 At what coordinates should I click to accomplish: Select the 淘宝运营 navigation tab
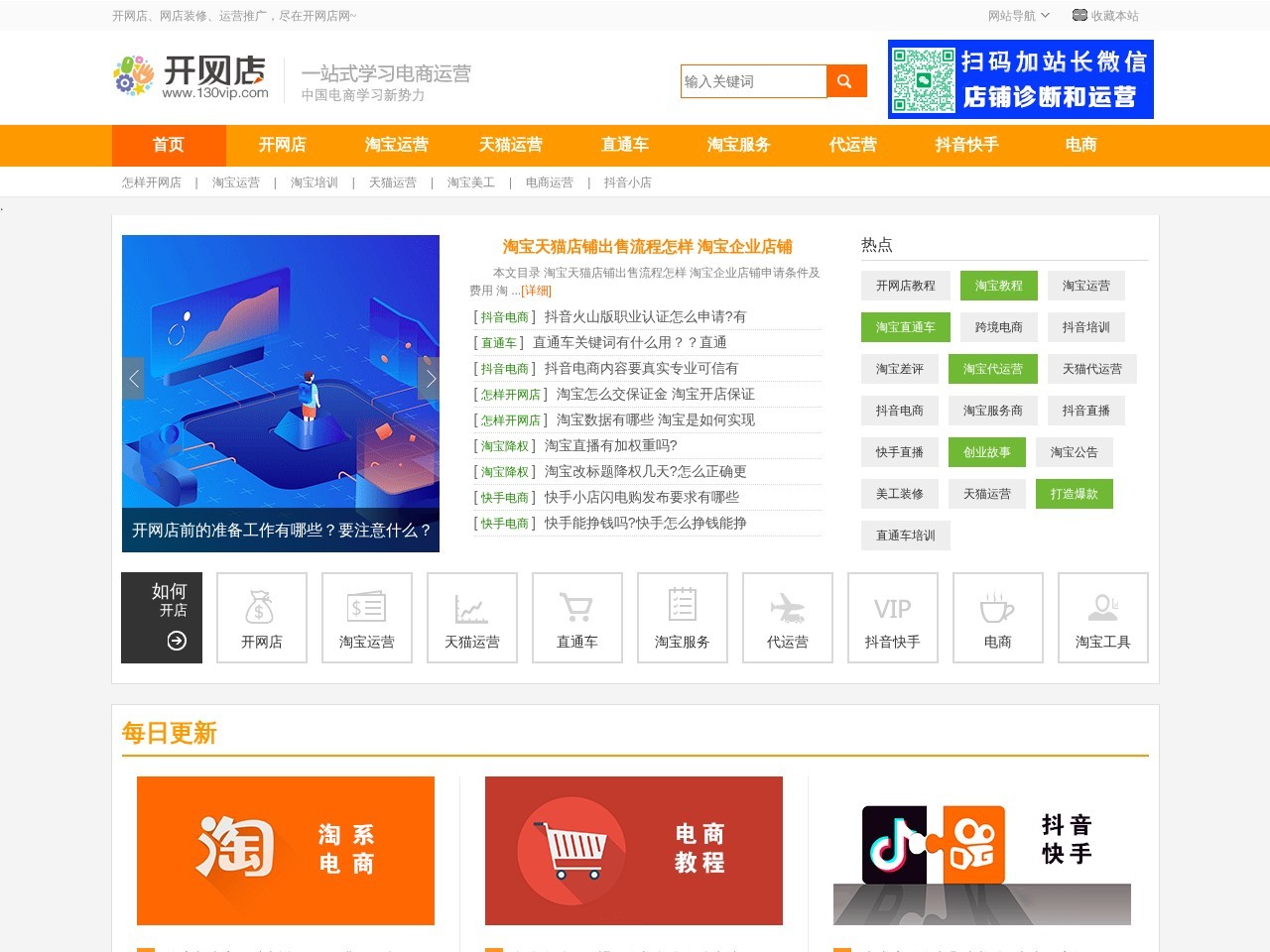[397, 145]
